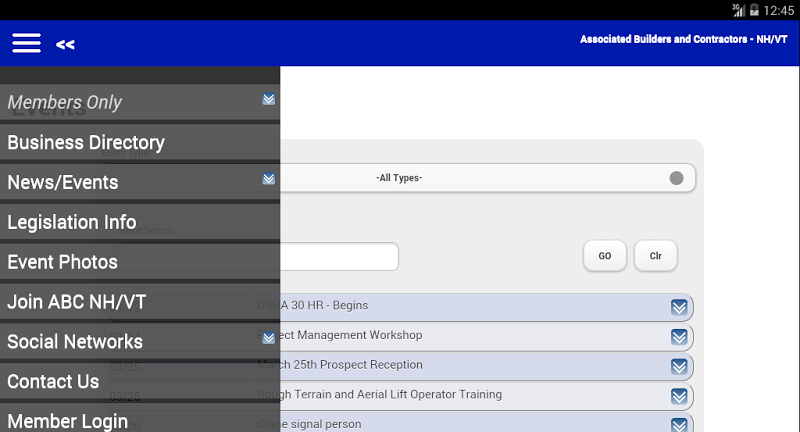The height and width of the screenshot is (432, 800).
Task: Expand the Social Networks submenu arrow
Action: coord(269,338)
